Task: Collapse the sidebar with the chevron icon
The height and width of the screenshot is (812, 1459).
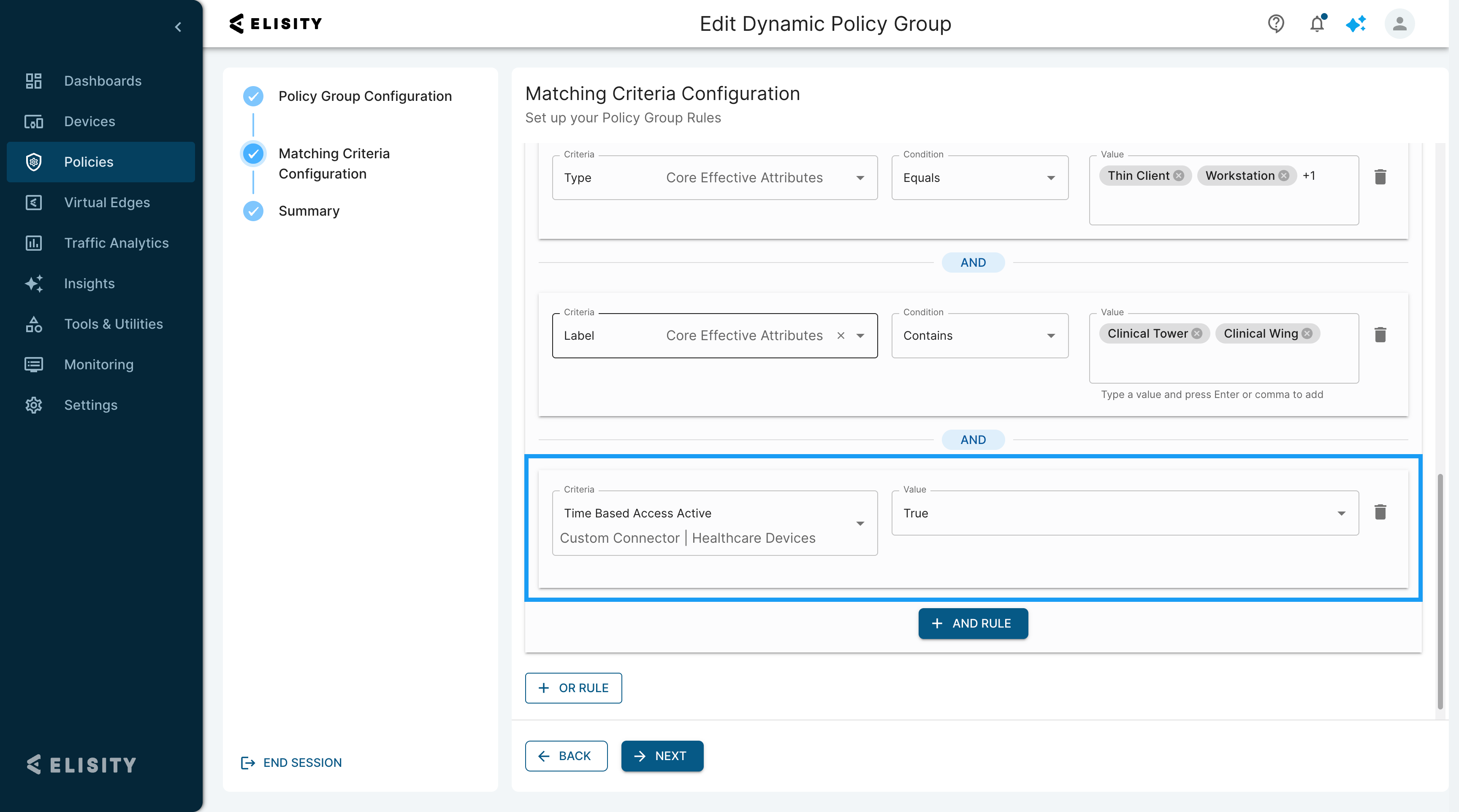Action: 179,27
